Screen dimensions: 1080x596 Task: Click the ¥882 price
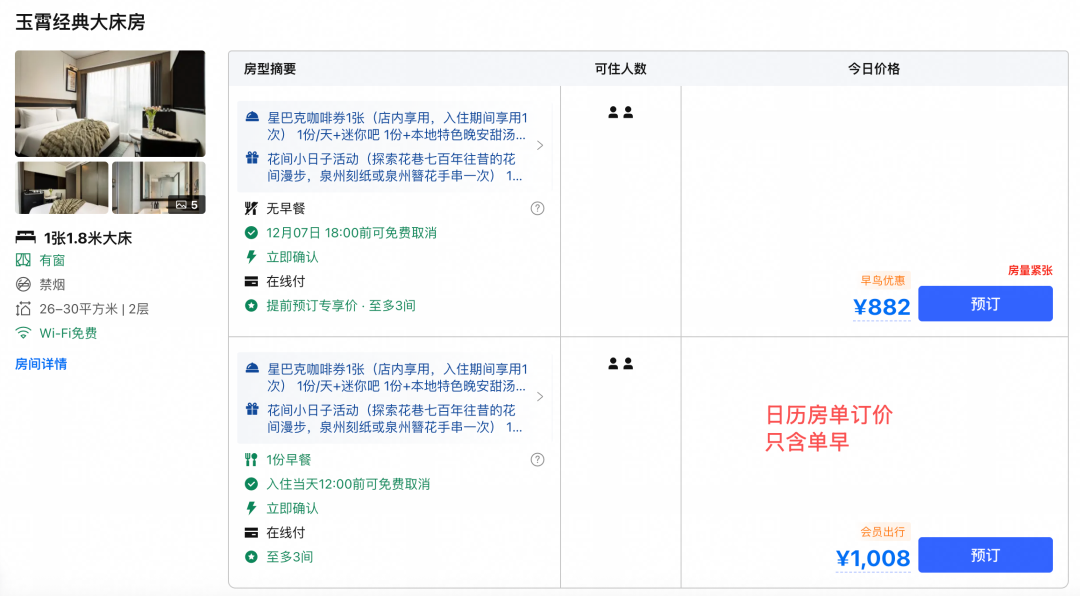pyautogui.click(x=882, y=307)
